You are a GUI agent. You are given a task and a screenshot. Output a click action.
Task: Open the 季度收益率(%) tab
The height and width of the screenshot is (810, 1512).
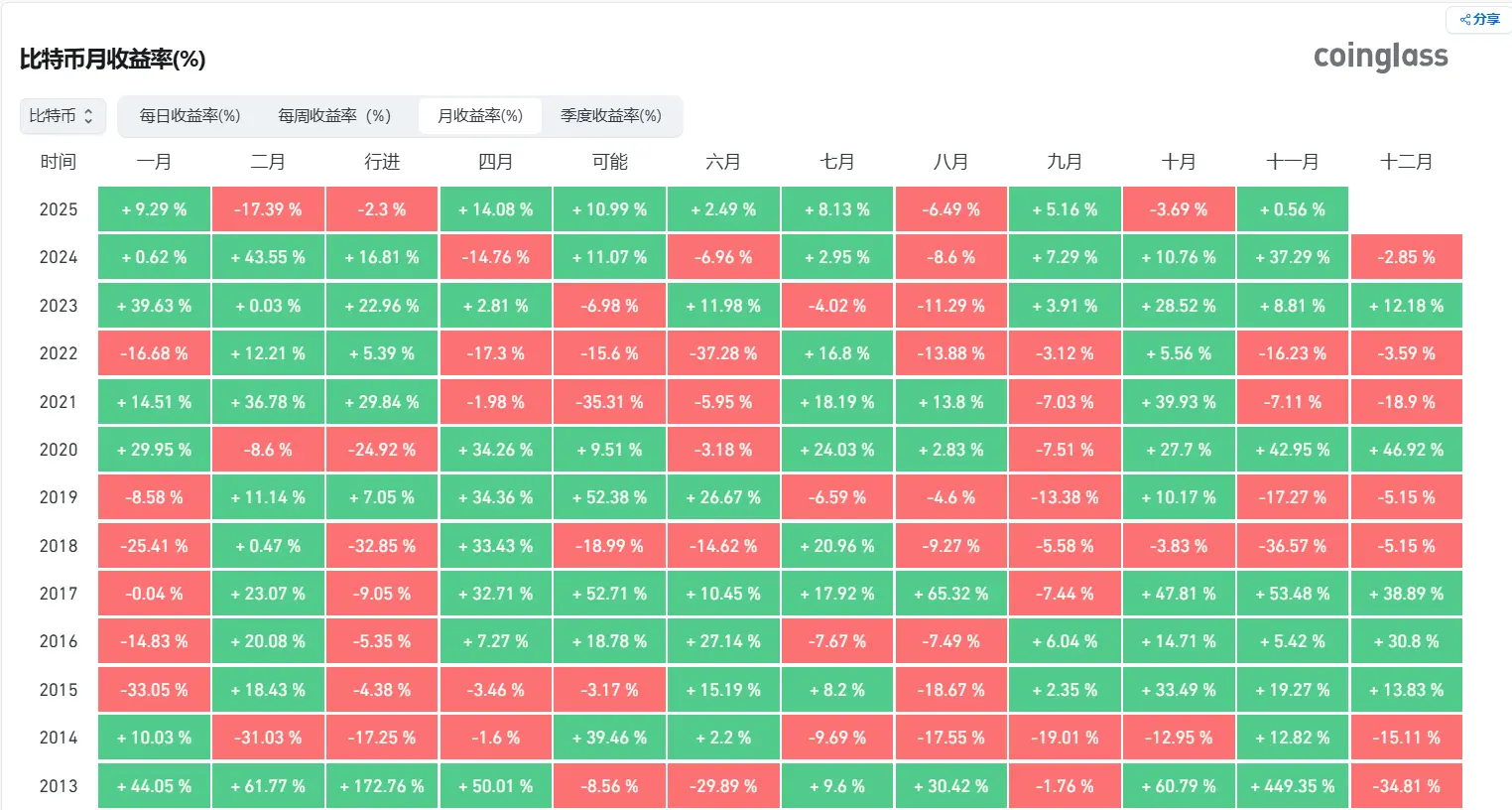610,116
